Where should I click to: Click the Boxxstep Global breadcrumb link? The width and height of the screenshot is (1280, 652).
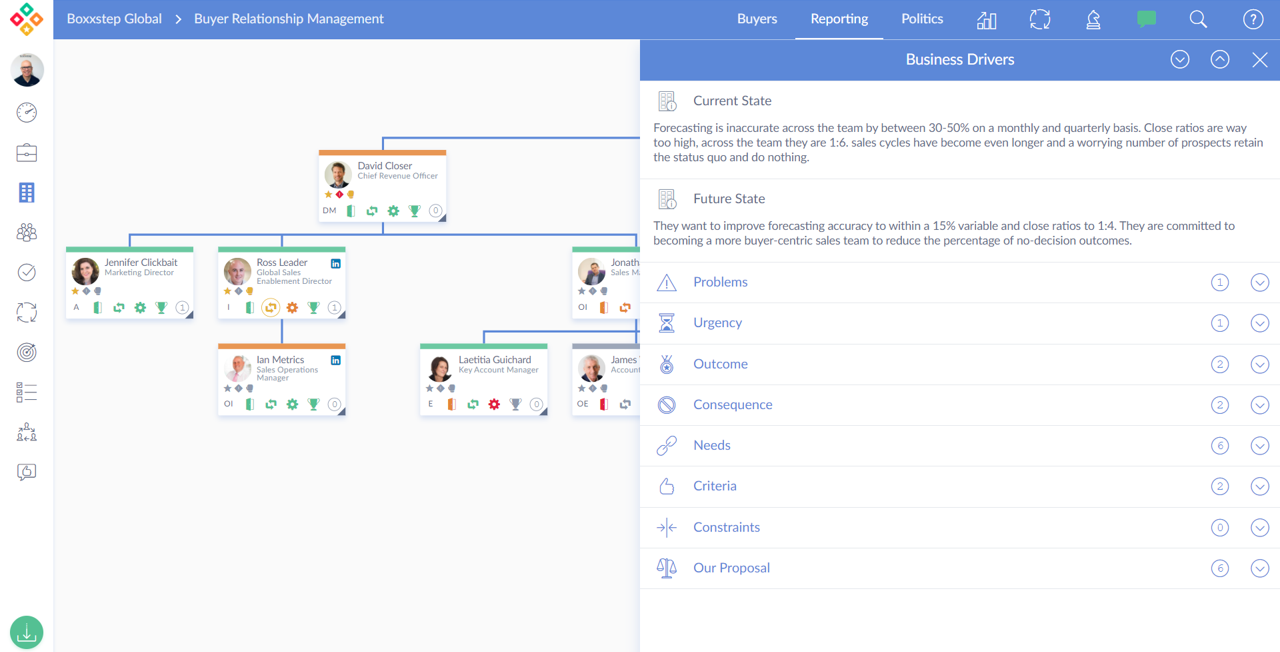pos(114,19)
